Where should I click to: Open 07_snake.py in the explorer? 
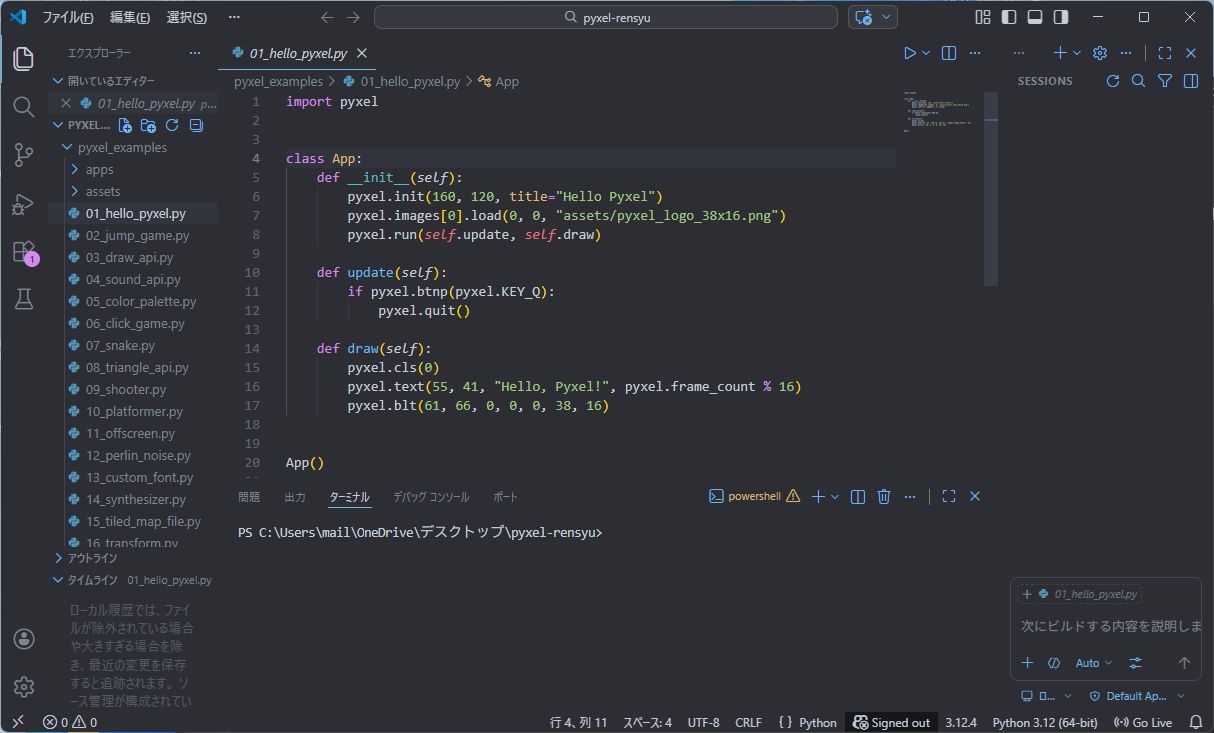(120, 345)
